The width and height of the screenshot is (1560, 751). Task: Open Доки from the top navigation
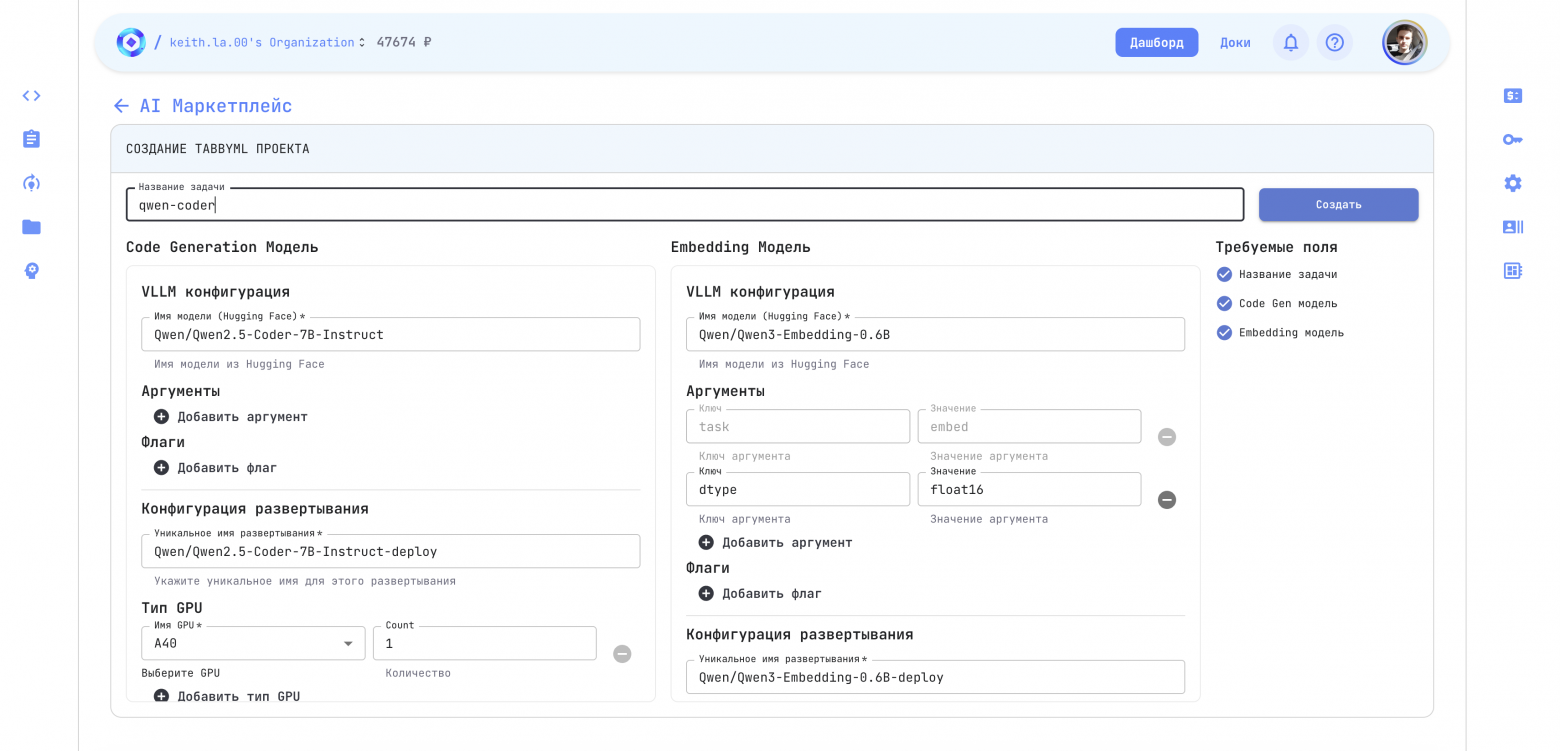[x=1235, y=42]
